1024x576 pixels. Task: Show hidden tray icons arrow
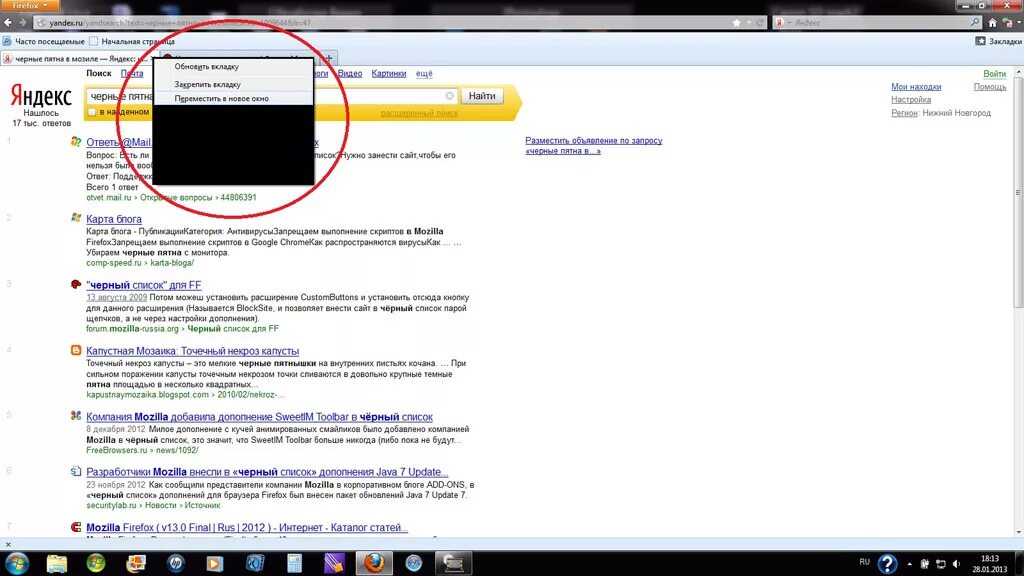coord(910,564)
